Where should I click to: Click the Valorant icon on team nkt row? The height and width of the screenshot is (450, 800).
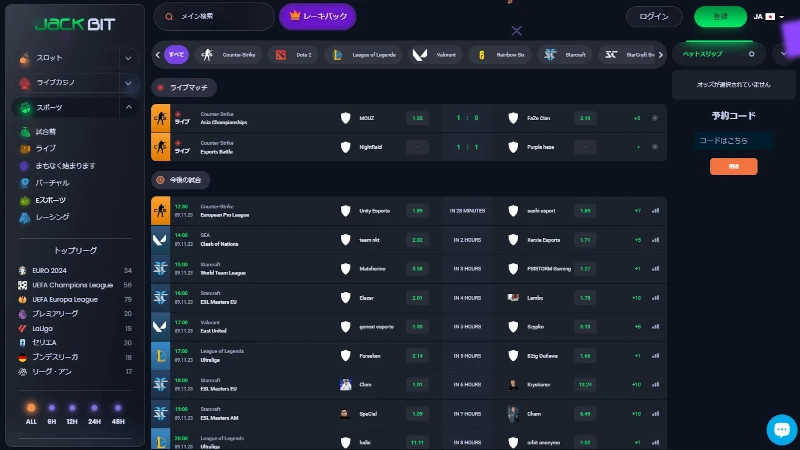point(161,240)
